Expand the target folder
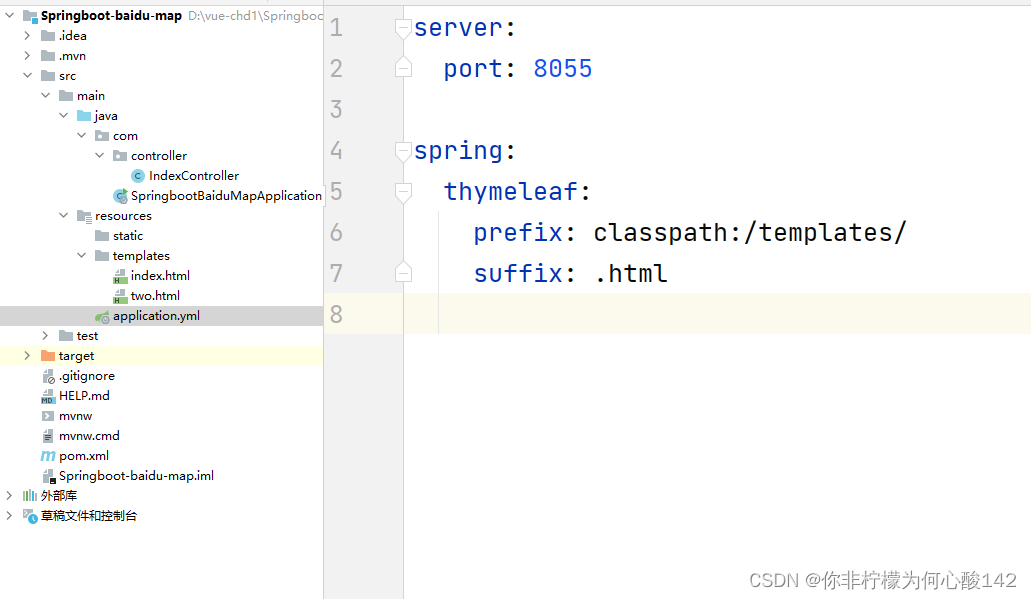The image size is (1031, 599). [x=26, y=355]
